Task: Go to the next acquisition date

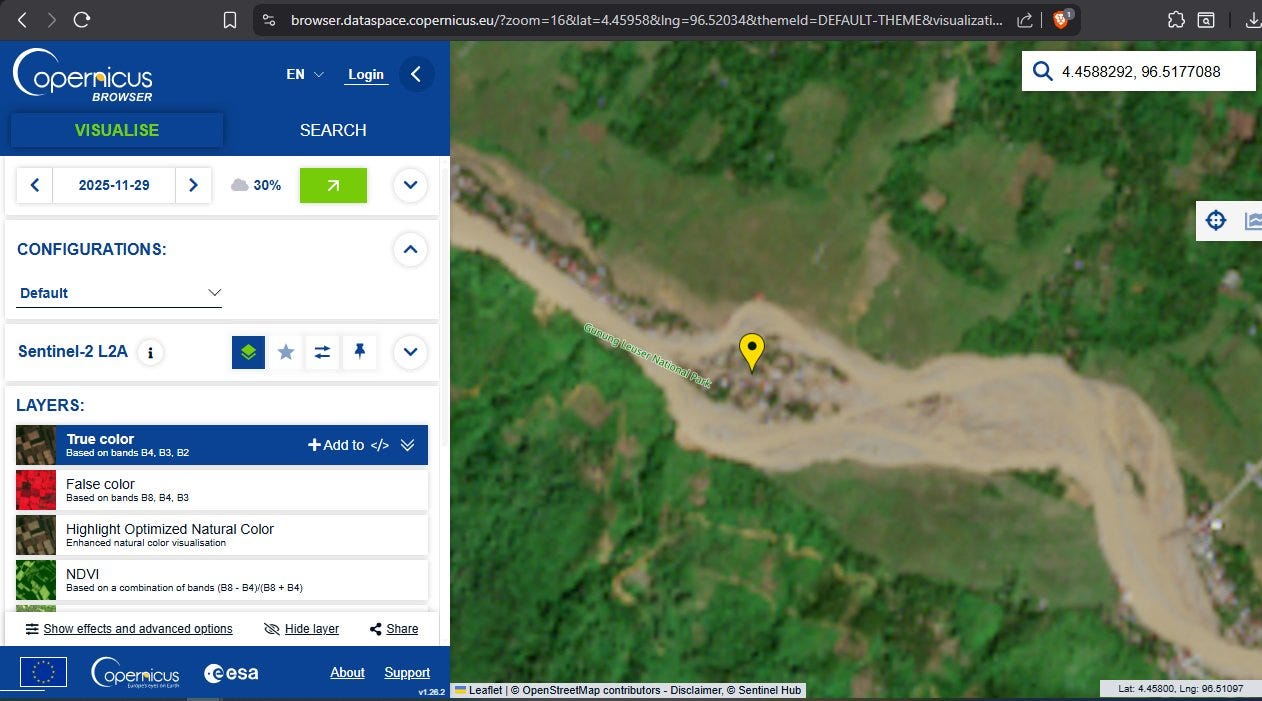Action: click(193, 185)
